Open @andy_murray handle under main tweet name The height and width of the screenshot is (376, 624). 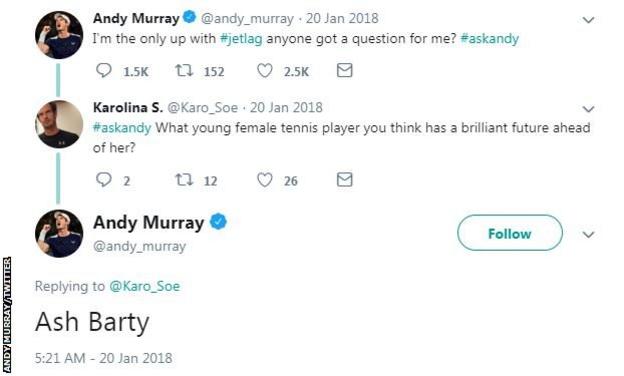pyautogui.click(x=139, y=246)
